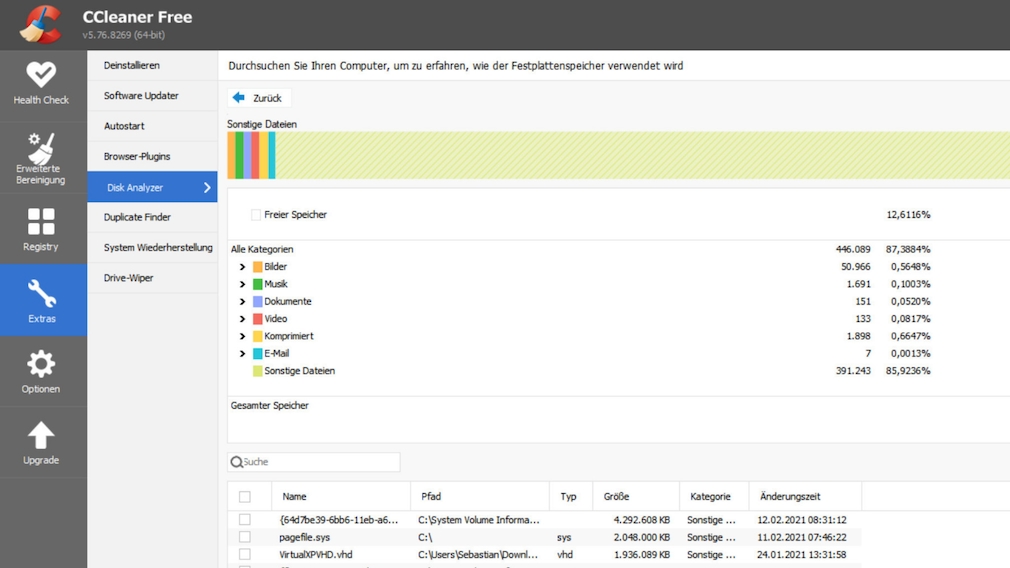Viewport: 1010px width, 568px height.
Task: Click the Suche search input field
Action: [314, 462]
